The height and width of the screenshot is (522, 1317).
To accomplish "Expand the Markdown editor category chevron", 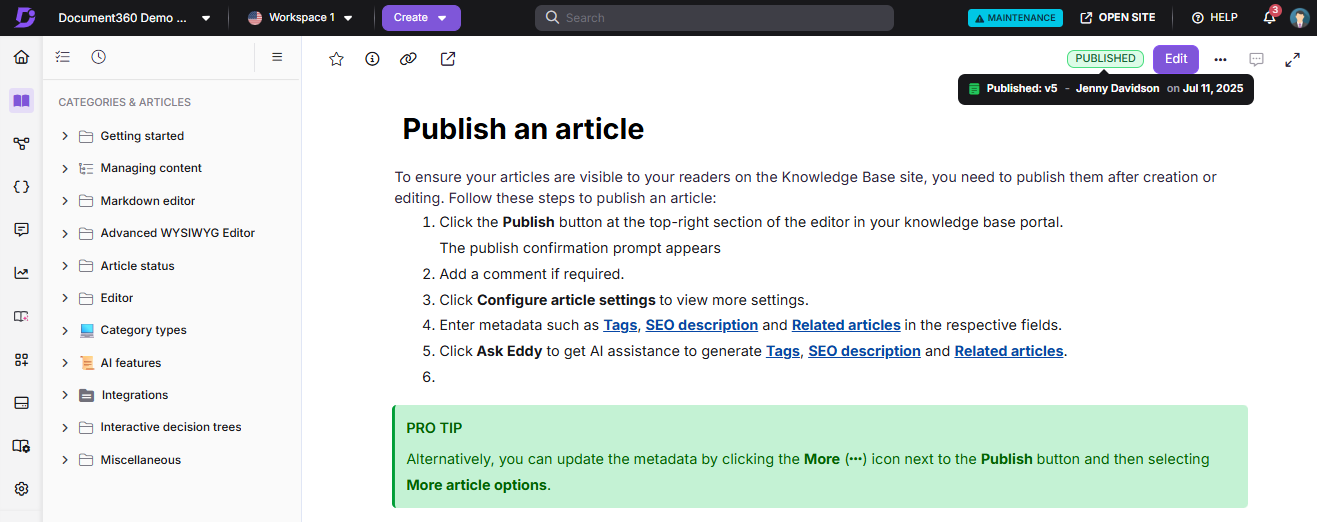I will [x=65, y=201].
